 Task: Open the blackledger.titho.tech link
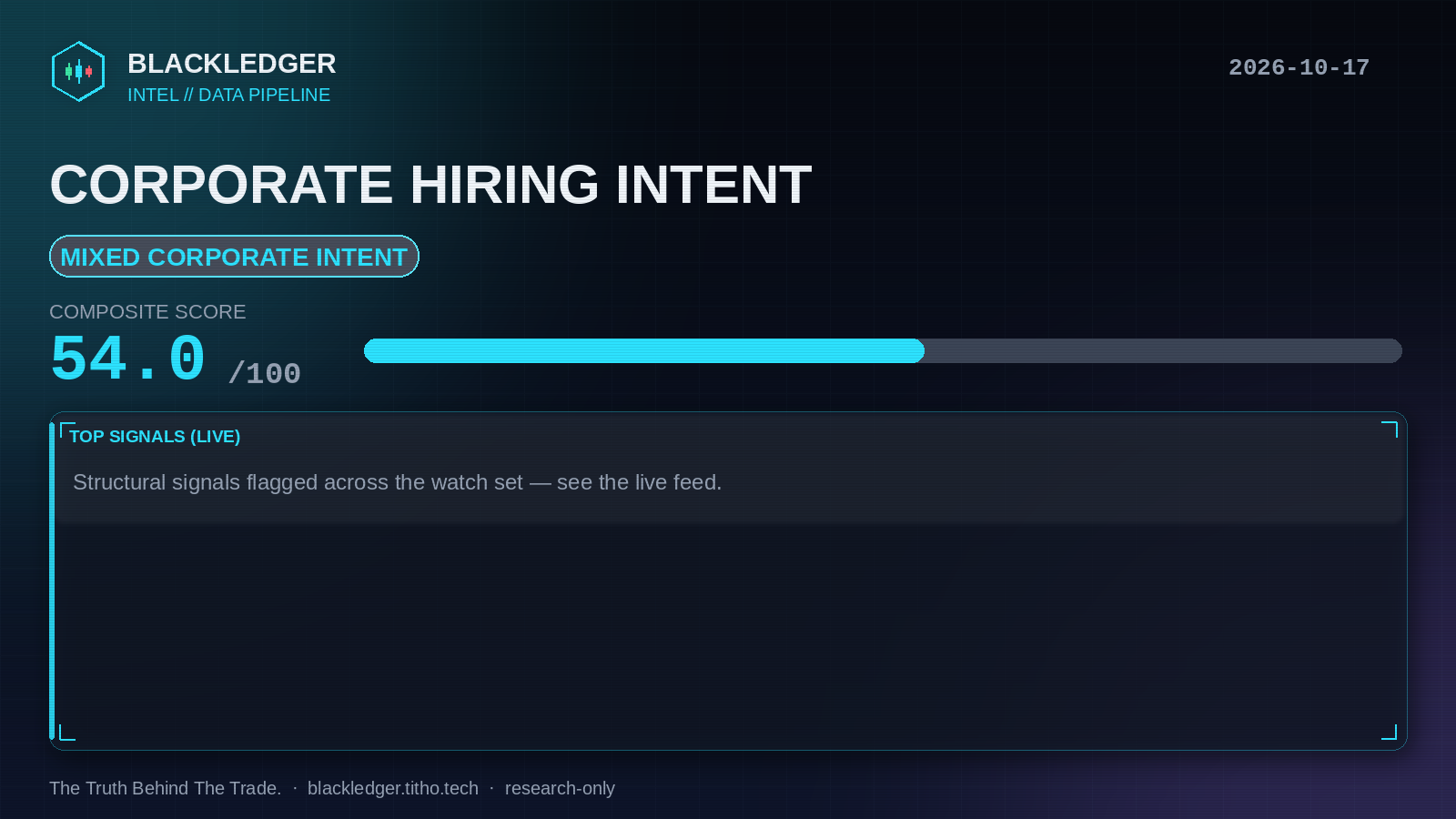click(393, 788)
